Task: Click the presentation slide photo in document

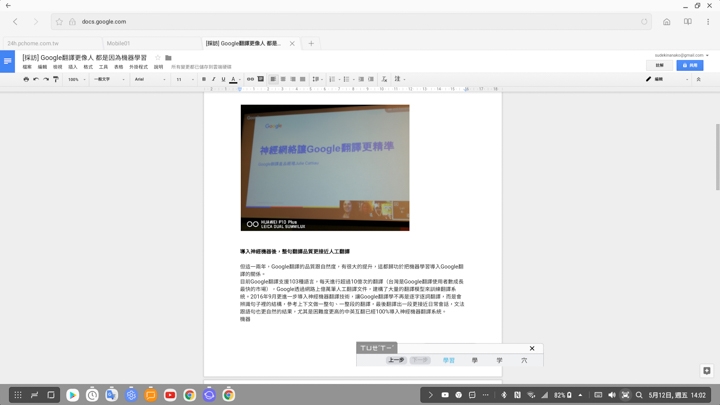Action: (x=325, y=168)
